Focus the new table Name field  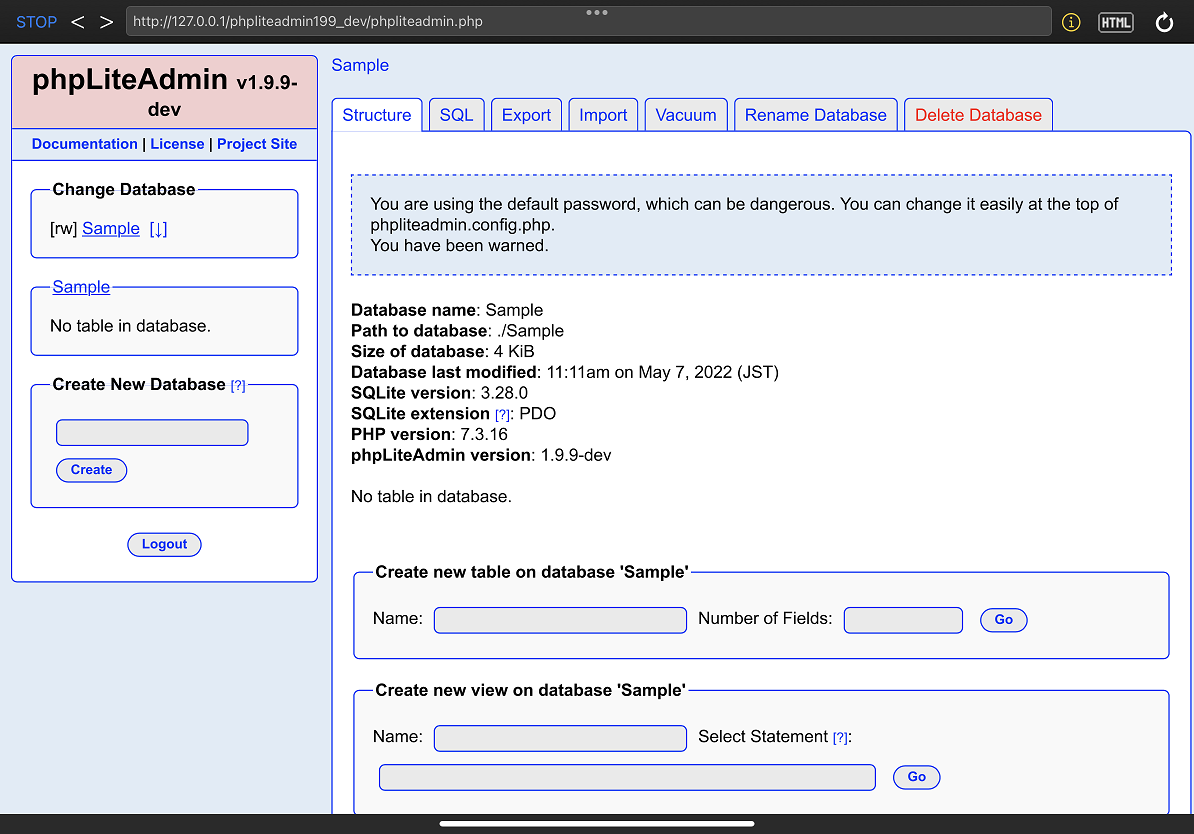(x=560, y=620)
